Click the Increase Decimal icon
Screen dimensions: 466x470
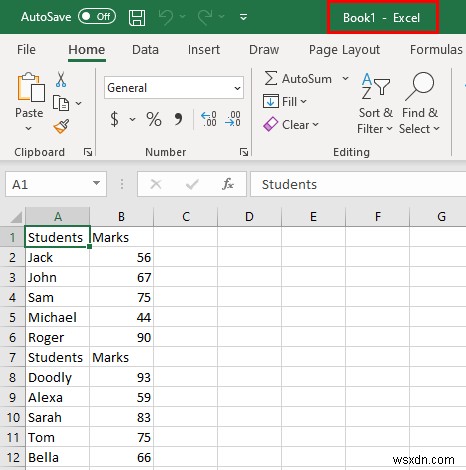pos(209,119)
